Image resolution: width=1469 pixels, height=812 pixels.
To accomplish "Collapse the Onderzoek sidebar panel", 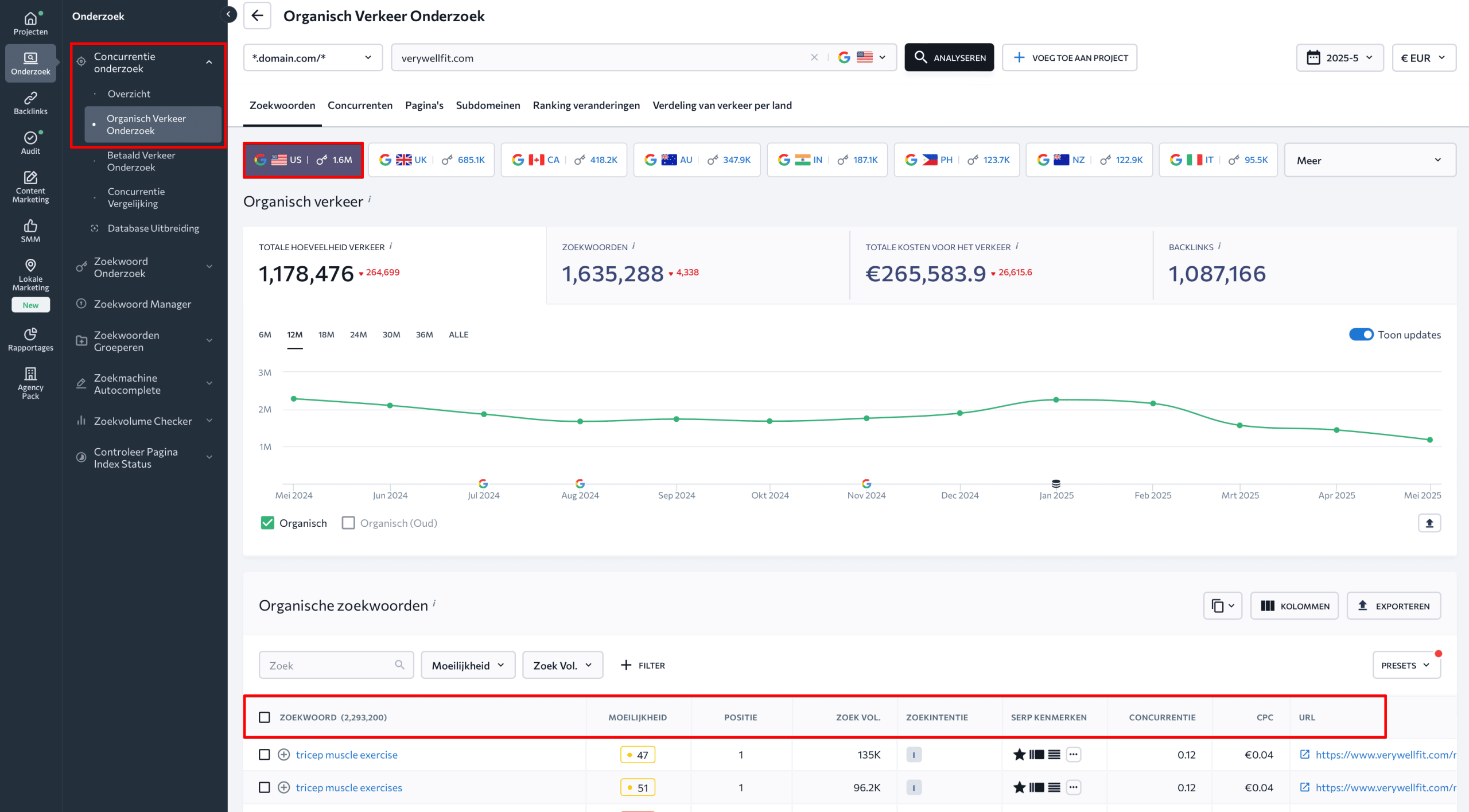I will click(228, 14).
